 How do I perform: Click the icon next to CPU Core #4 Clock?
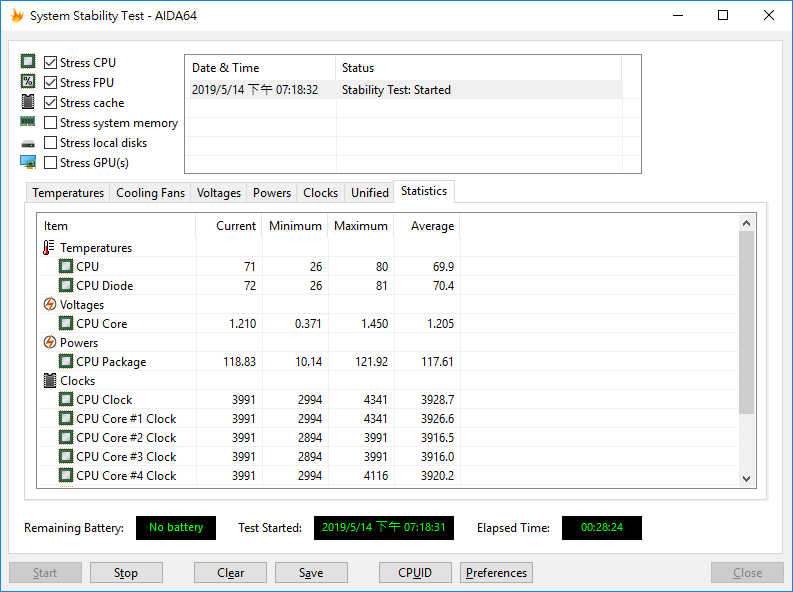66,475
